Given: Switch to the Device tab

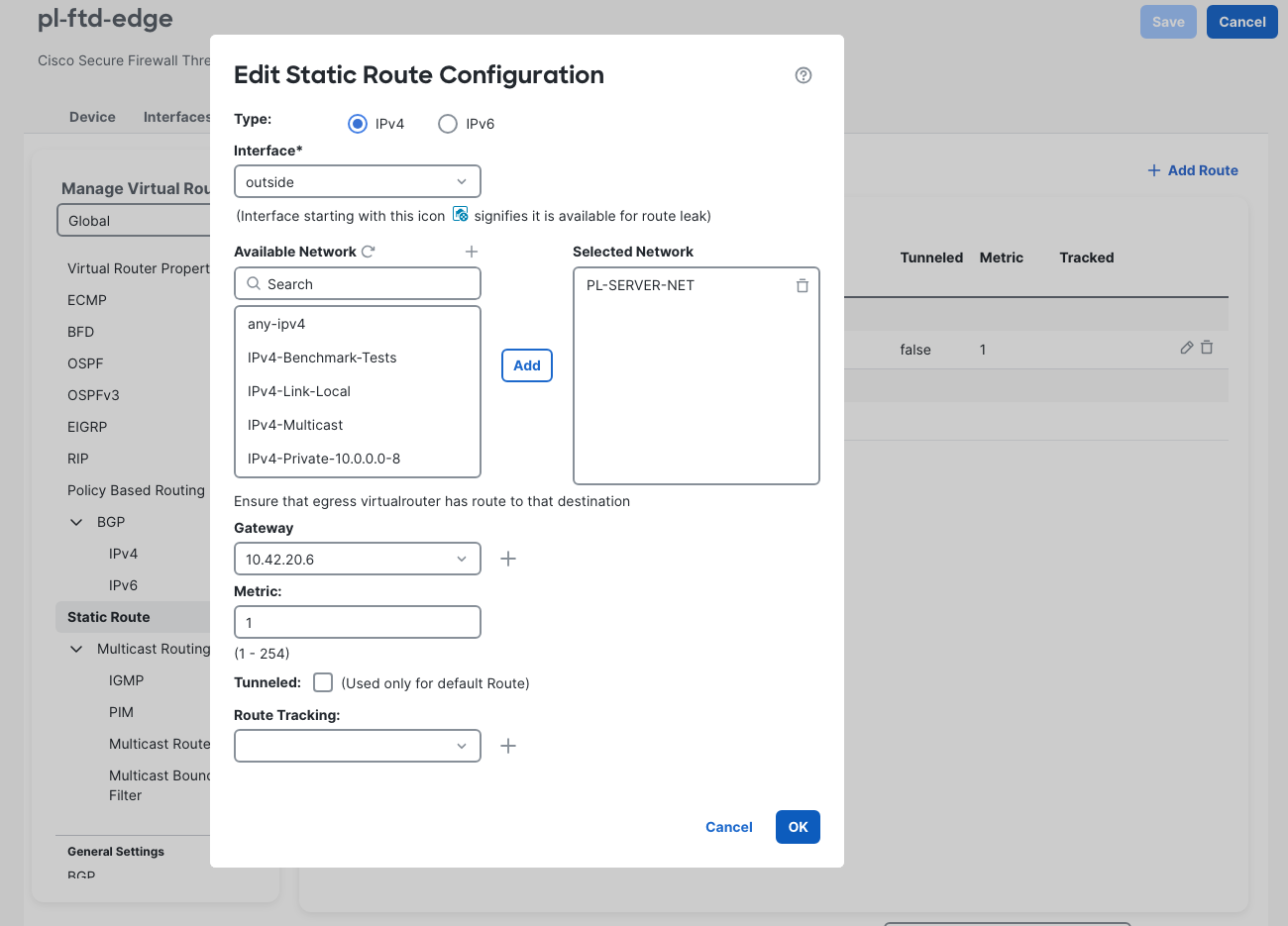Looking at the screenshot, I should coord(92,117).
